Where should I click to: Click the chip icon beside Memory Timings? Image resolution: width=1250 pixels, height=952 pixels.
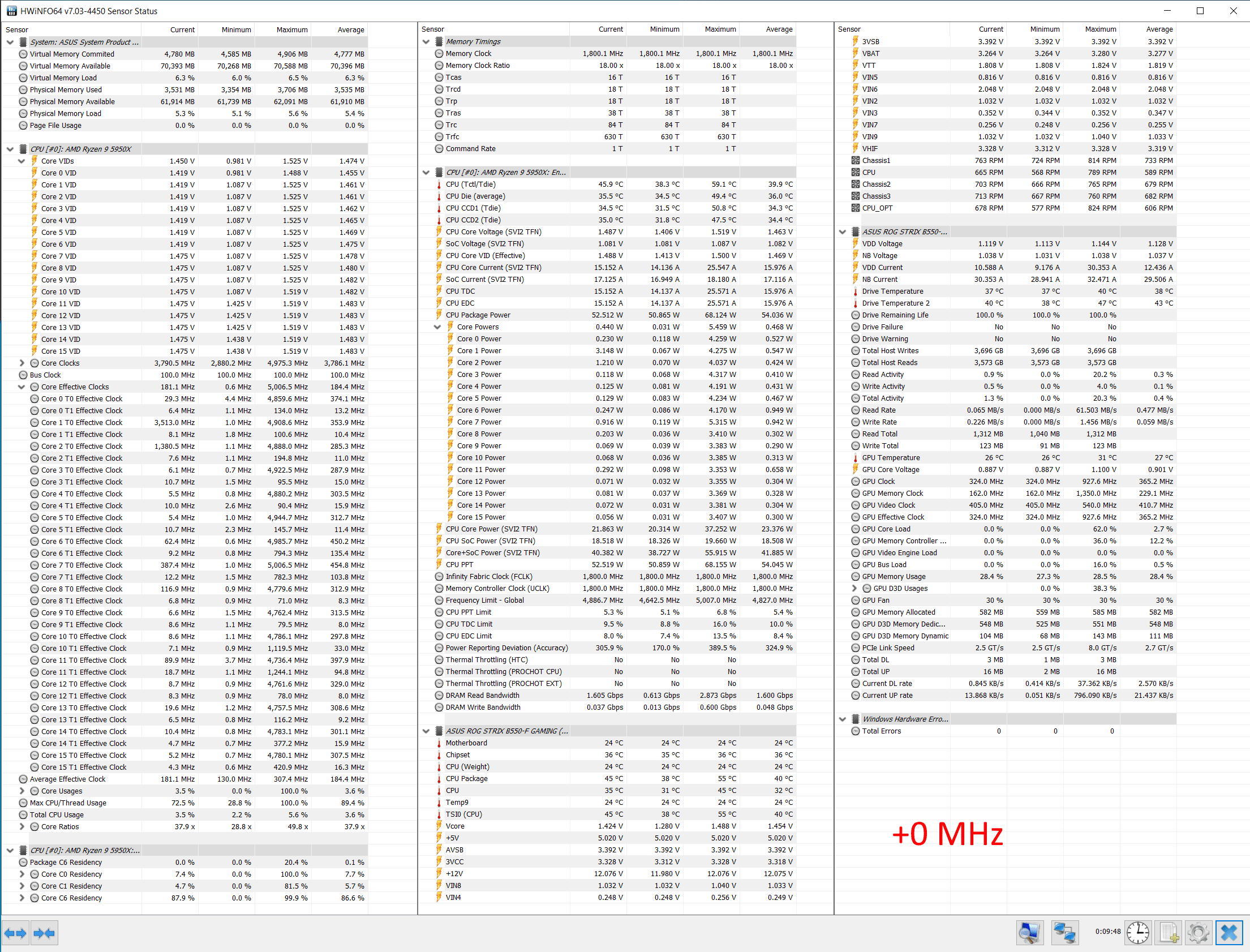coord(439,41)
